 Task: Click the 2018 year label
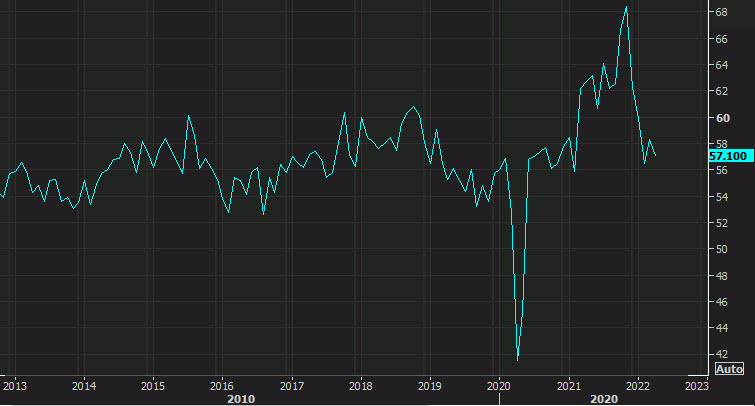tap(360, 386)
